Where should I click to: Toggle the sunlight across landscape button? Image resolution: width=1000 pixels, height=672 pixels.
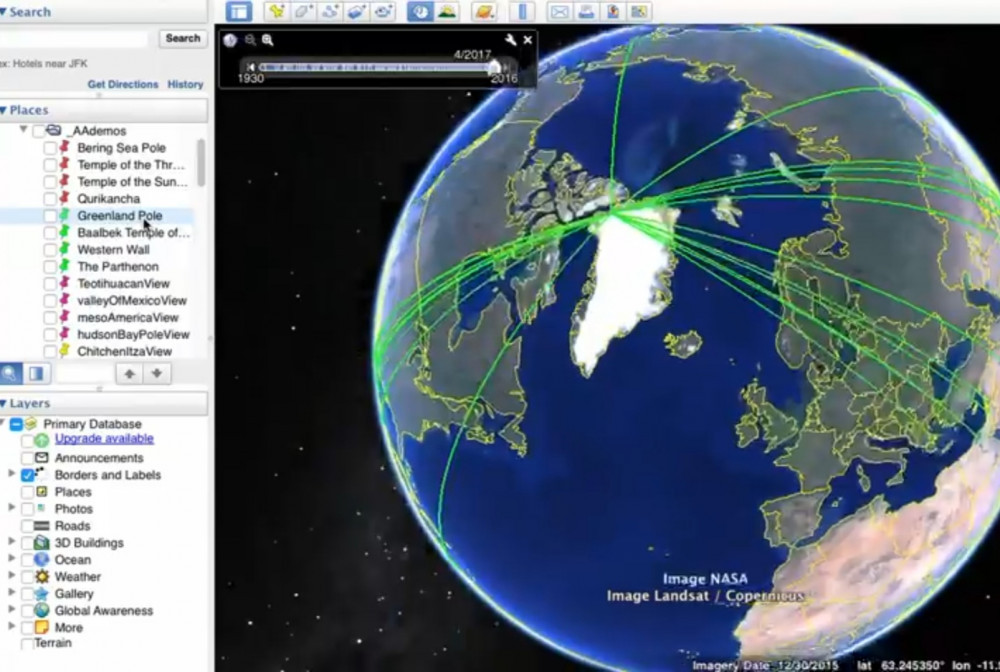coord(447,11)
